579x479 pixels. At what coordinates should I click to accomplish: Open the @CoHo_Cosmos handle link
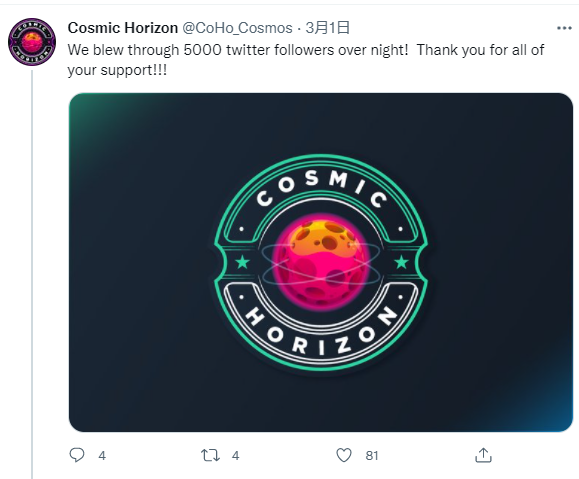click(237, 28)
